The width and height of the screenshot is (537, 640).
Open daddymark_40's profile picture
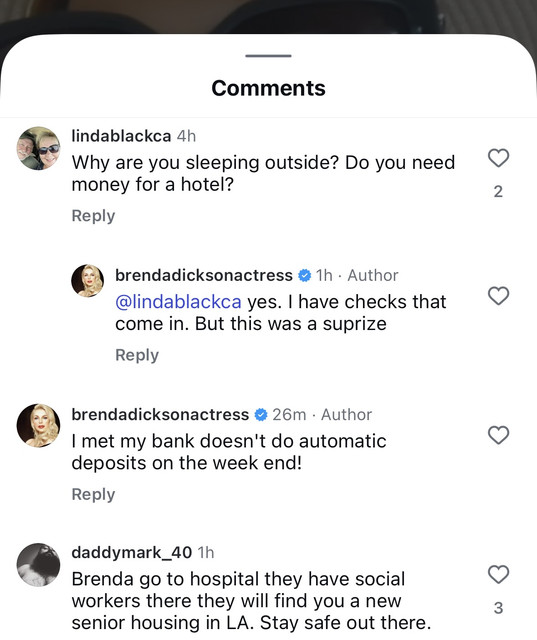coord(38,565)
